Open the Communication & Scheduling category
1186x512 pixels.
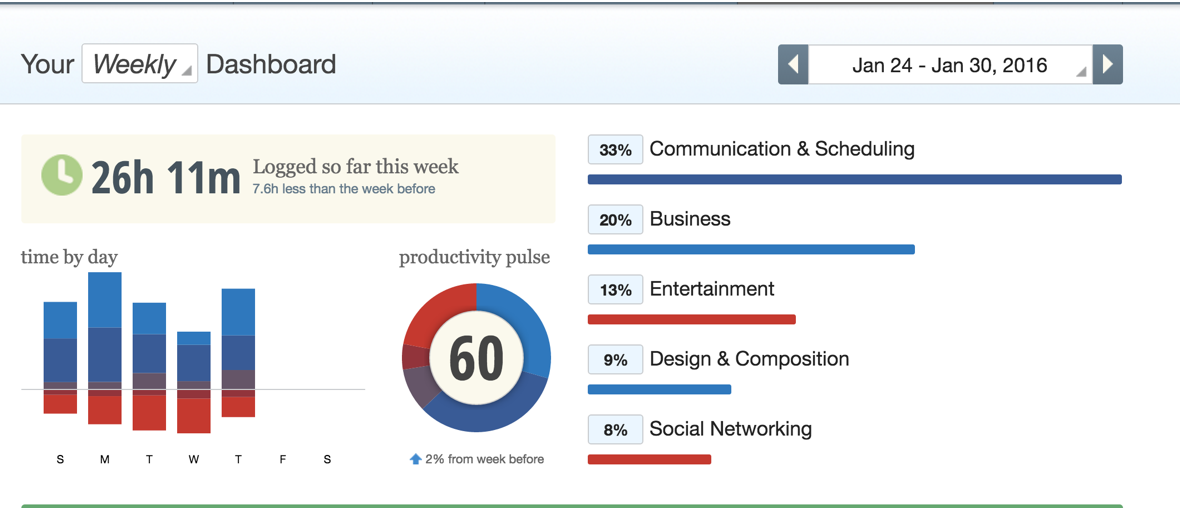click(782, 149)
